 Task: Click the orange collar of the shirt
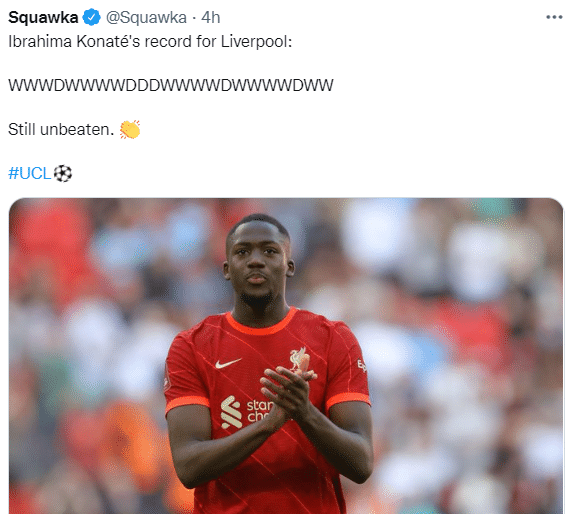(x=261, y=322)
